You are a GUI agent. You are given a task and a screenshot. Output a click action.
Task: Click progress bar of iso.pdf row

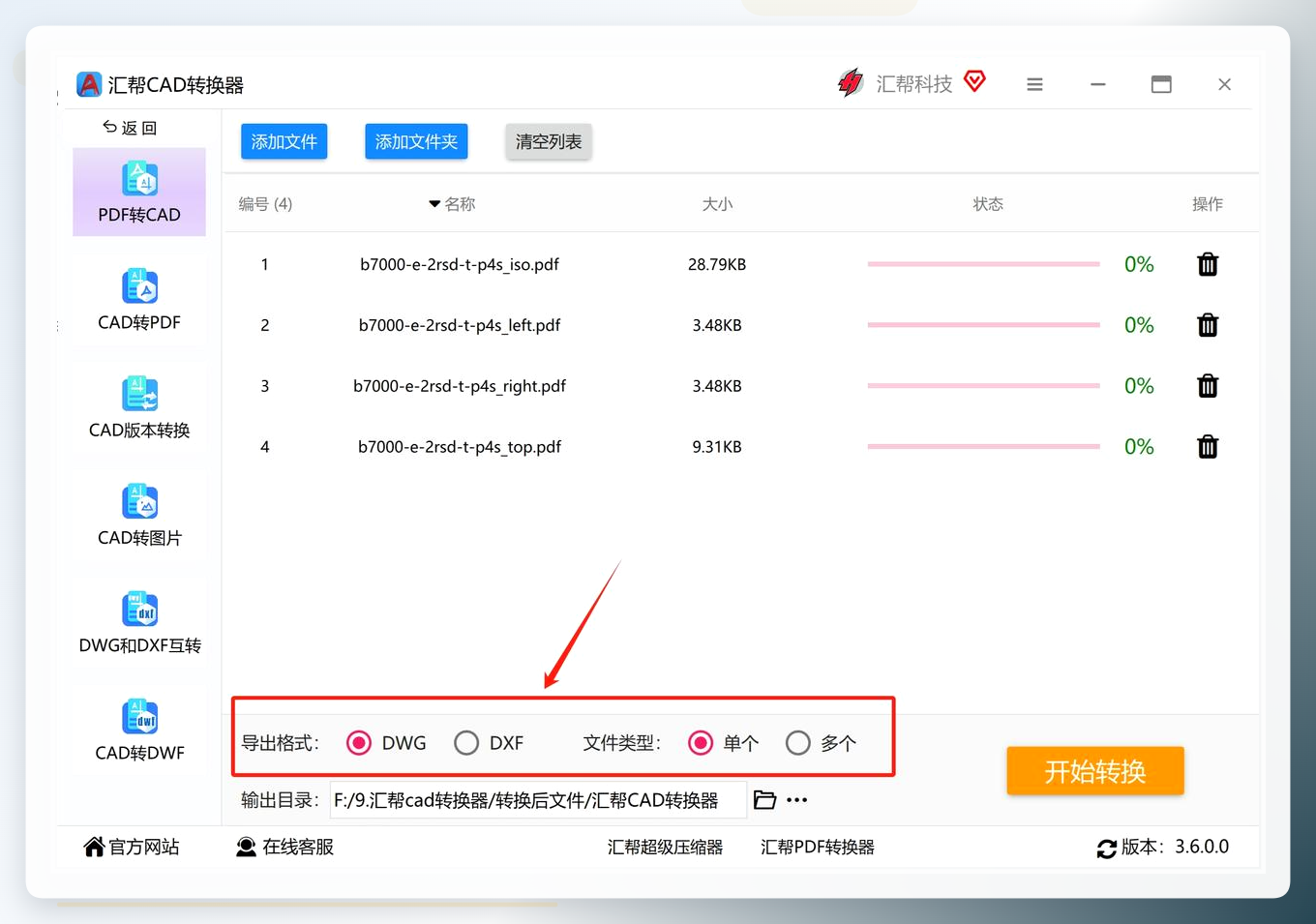pos(984,264)
